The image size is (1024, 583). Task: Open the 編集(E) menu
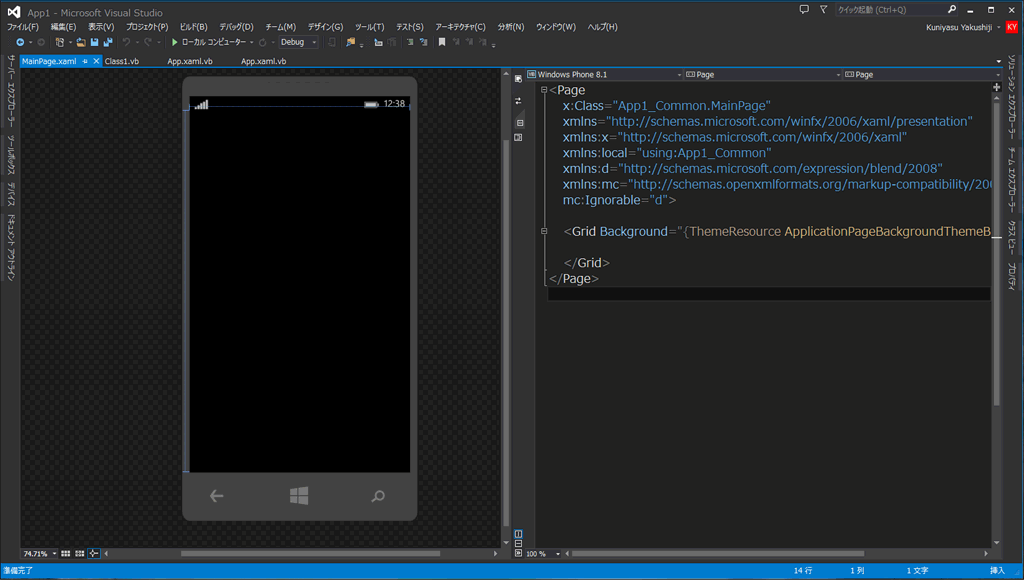point(63,27)
